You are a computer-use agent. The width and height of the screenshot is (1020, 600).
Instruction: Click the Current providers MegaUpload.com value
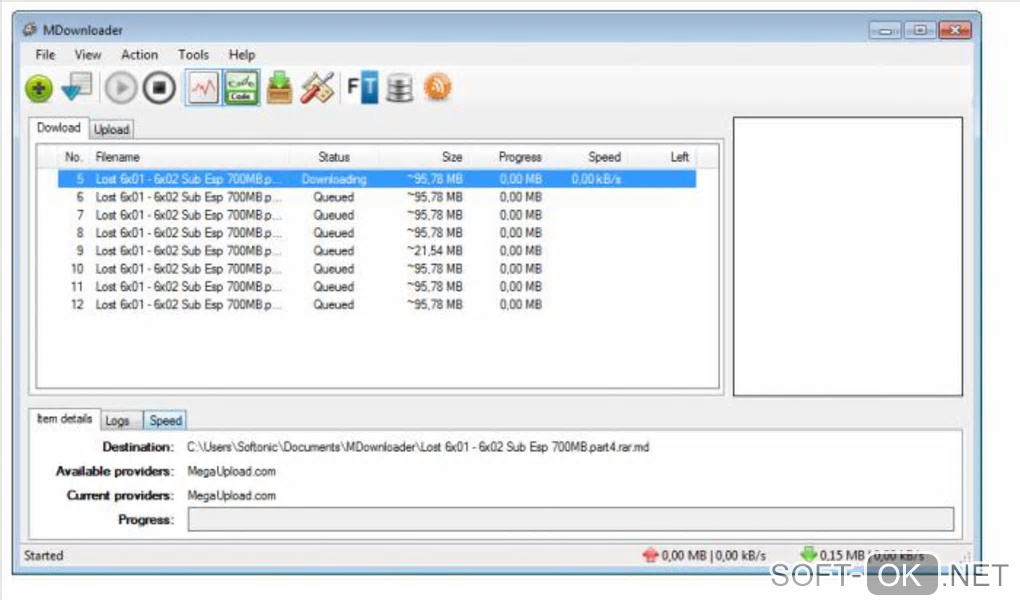tap(232, 495)
